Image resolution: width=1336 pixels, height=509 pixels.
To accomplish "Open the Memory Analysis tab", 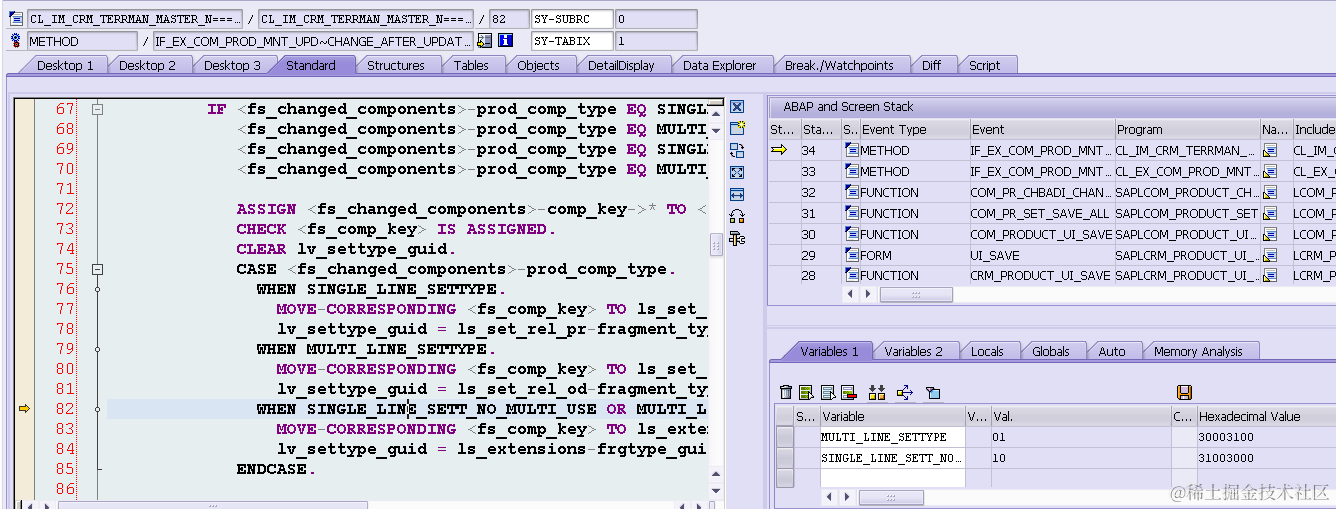I will 1198,351.
